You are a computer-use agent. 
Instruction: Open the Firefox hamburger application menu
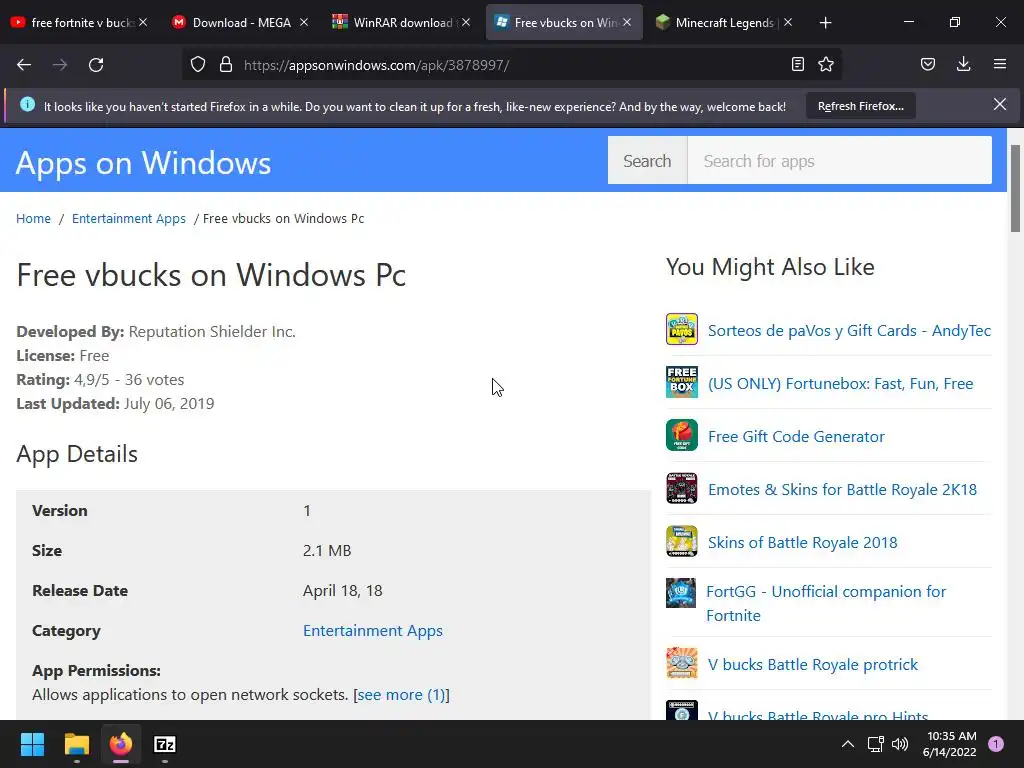pos(1000,64)
